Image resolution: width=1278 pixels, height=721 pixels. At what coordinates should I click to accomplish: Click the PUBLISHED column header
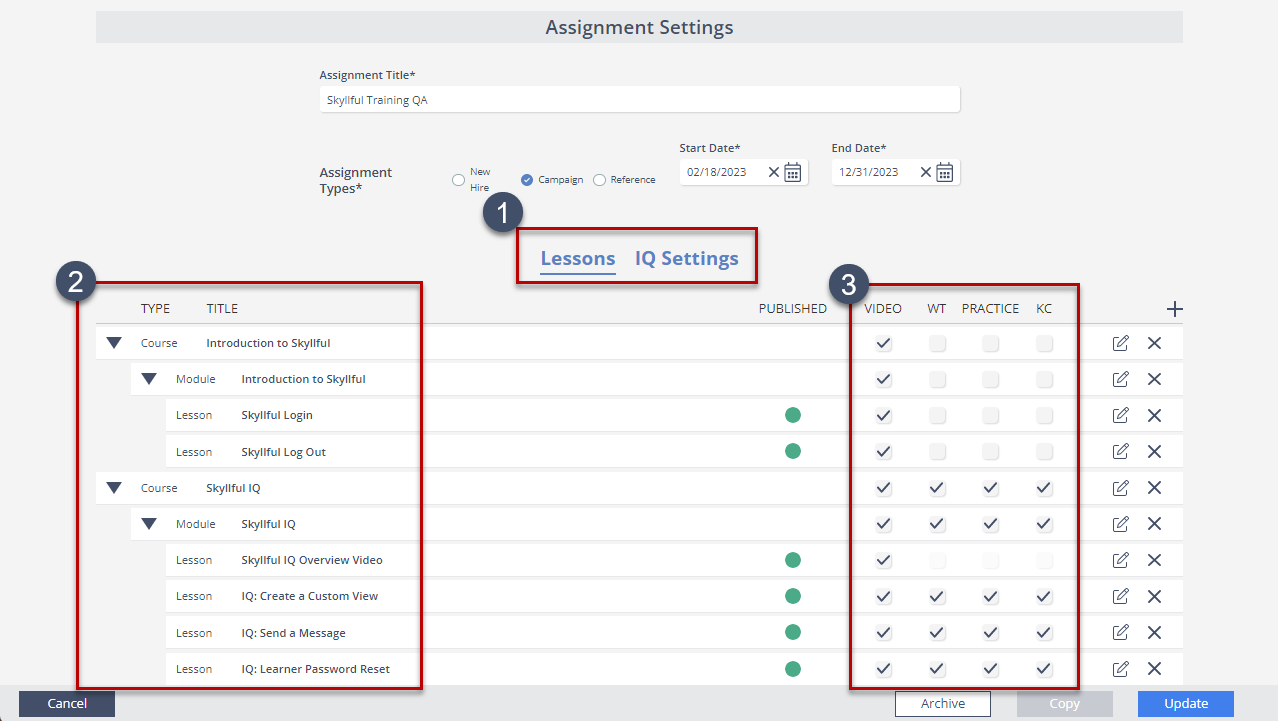pos(793,309)
